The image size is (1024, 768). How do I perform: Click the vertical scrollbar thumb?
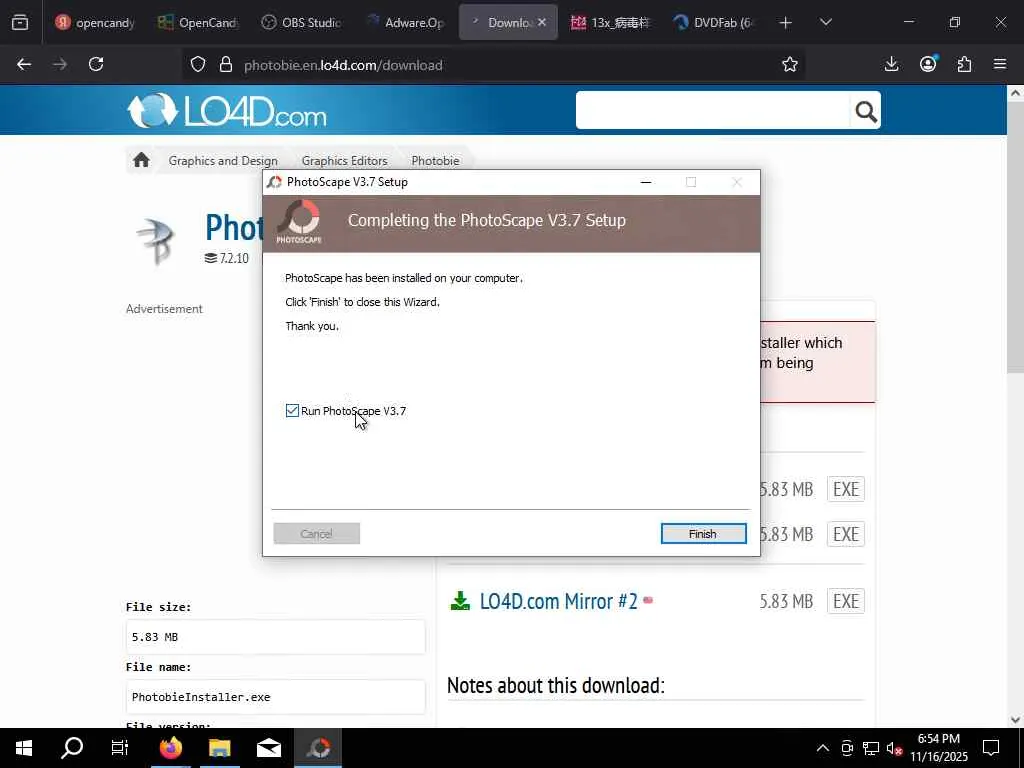[1015, 237]
